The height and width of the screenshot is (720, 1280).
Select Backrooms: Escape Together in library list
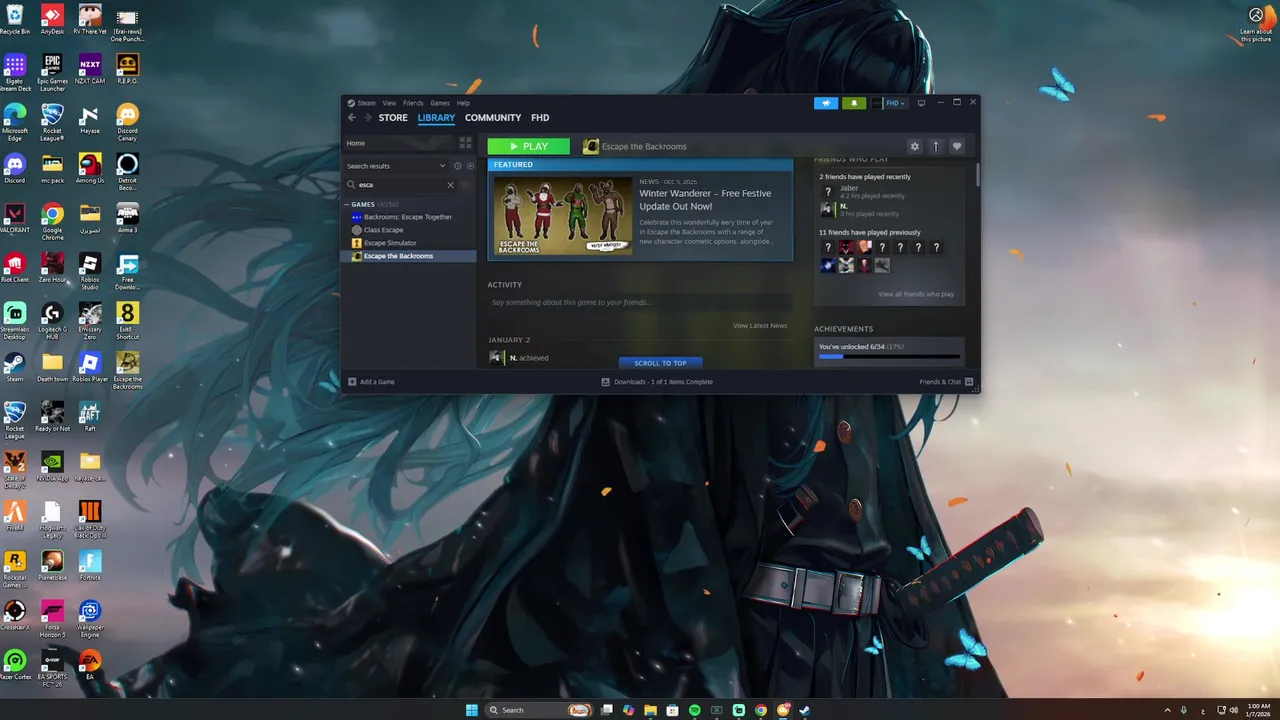click(408, 217)
